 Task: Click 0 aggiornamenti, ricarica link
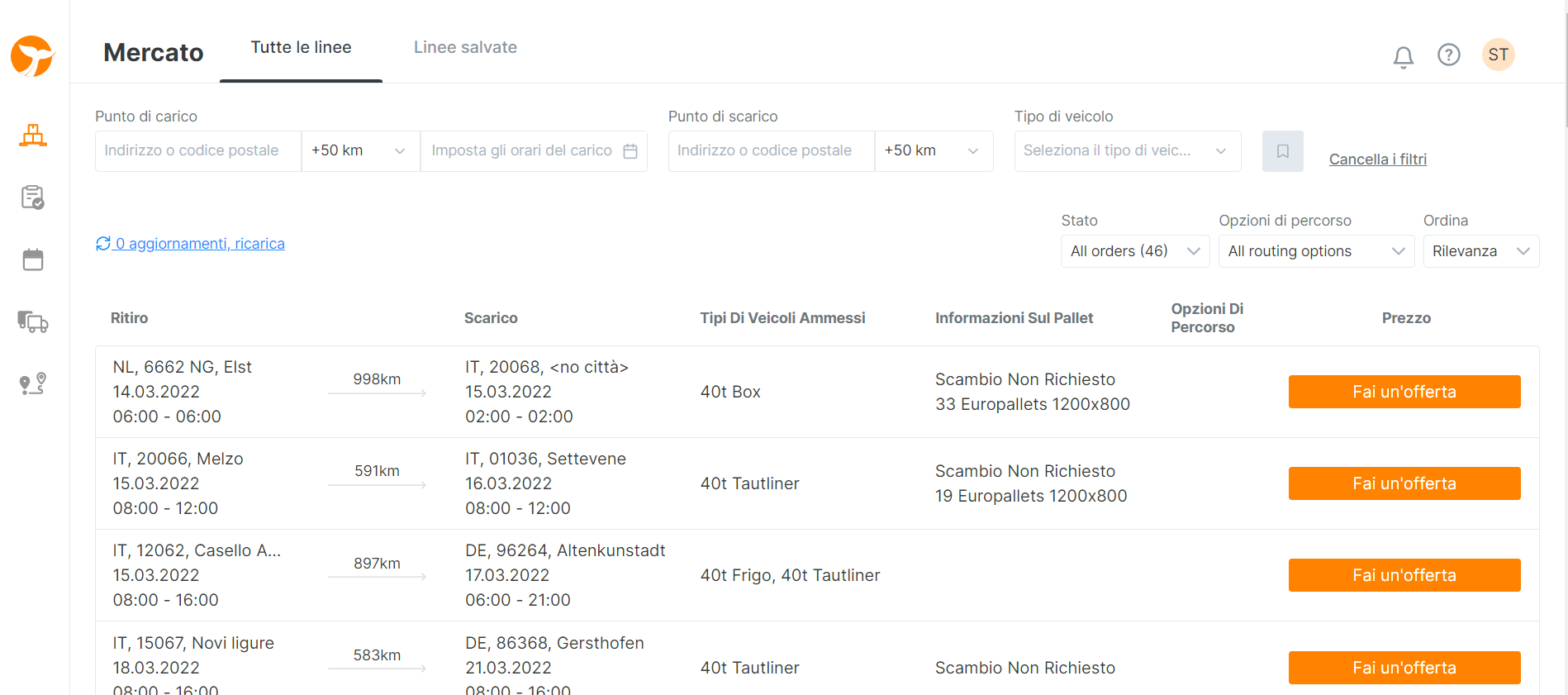(x=200, y=244)
